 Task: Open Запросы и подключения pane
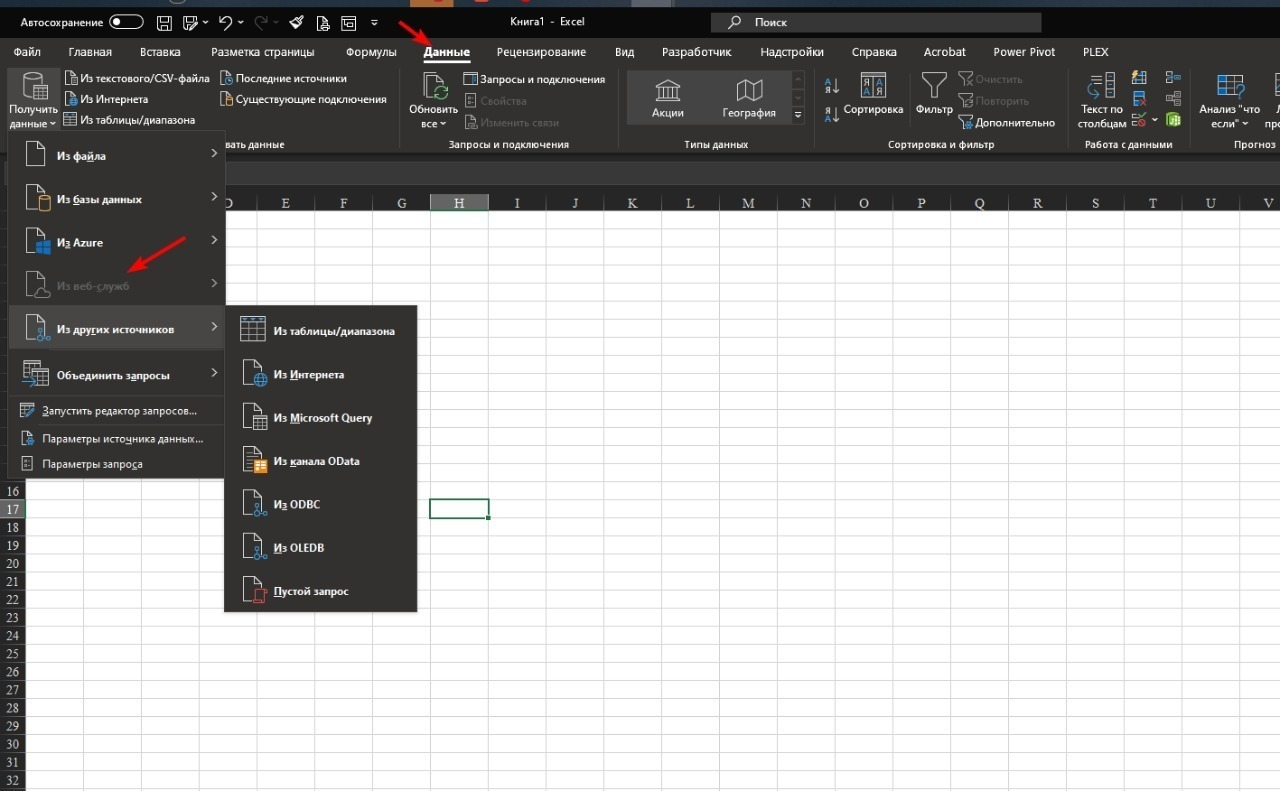(x=534, y=79)
